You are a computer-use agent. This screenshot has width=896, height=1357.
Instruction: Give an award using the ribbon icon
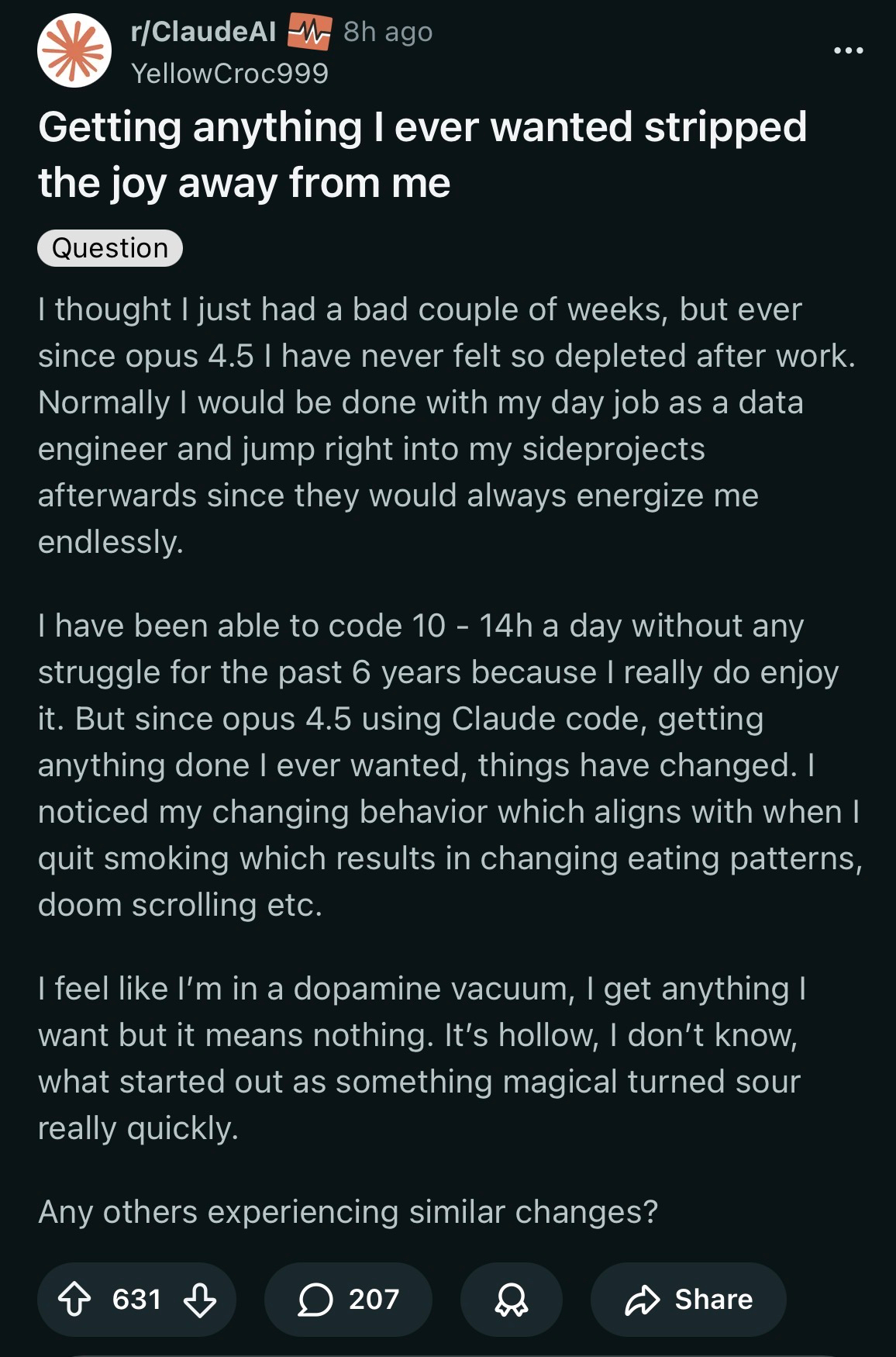pos(511,1300)
